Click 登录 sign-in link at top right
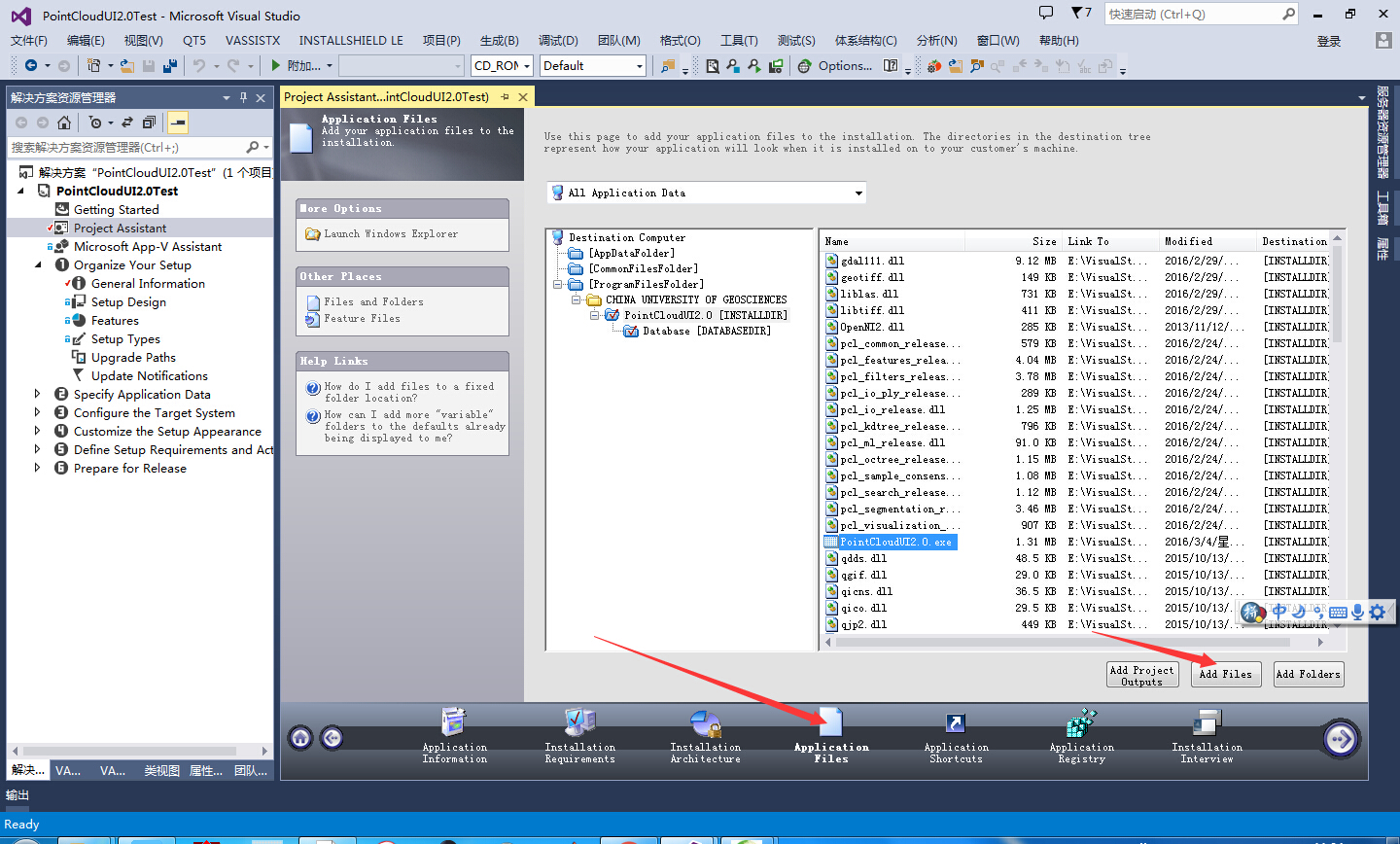Screen dimensions: 1400x844 coord(1329,41)
